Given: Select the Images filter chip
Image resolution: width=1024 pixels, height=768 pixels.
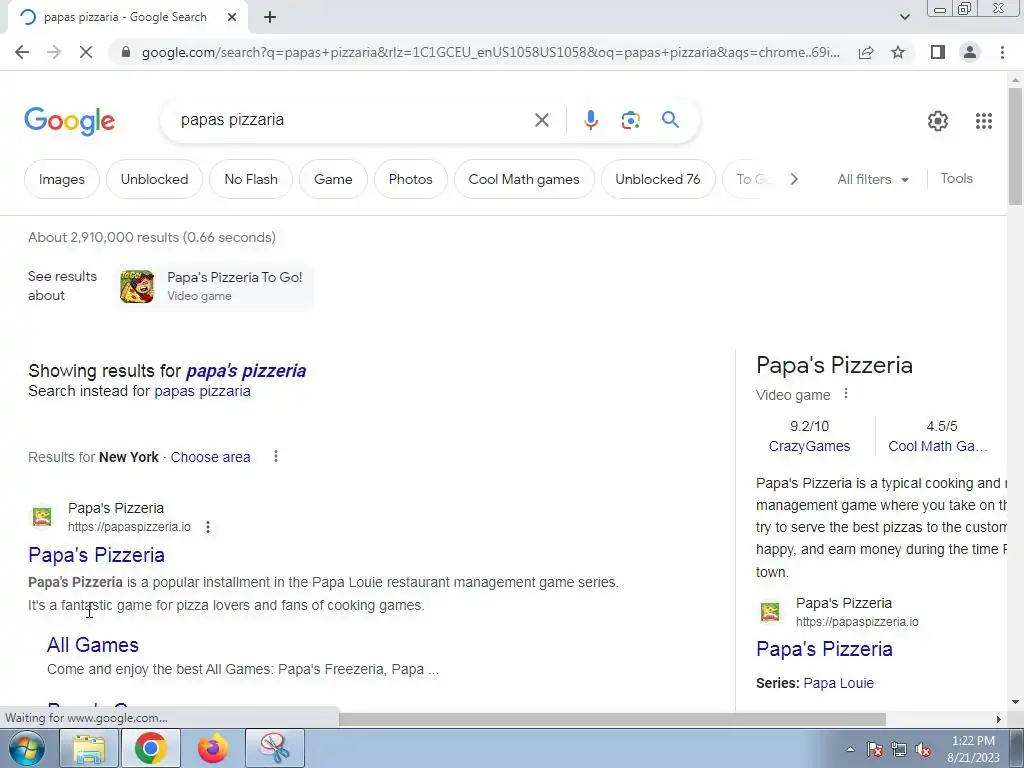Looking at the screenshot, I should [61, 179].
